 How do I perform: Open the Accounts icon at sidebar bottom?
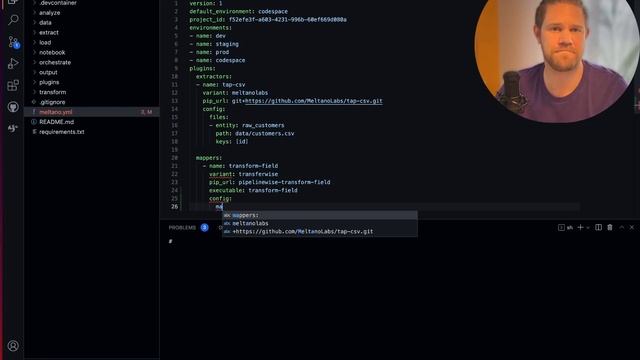(x=13, y=346)
